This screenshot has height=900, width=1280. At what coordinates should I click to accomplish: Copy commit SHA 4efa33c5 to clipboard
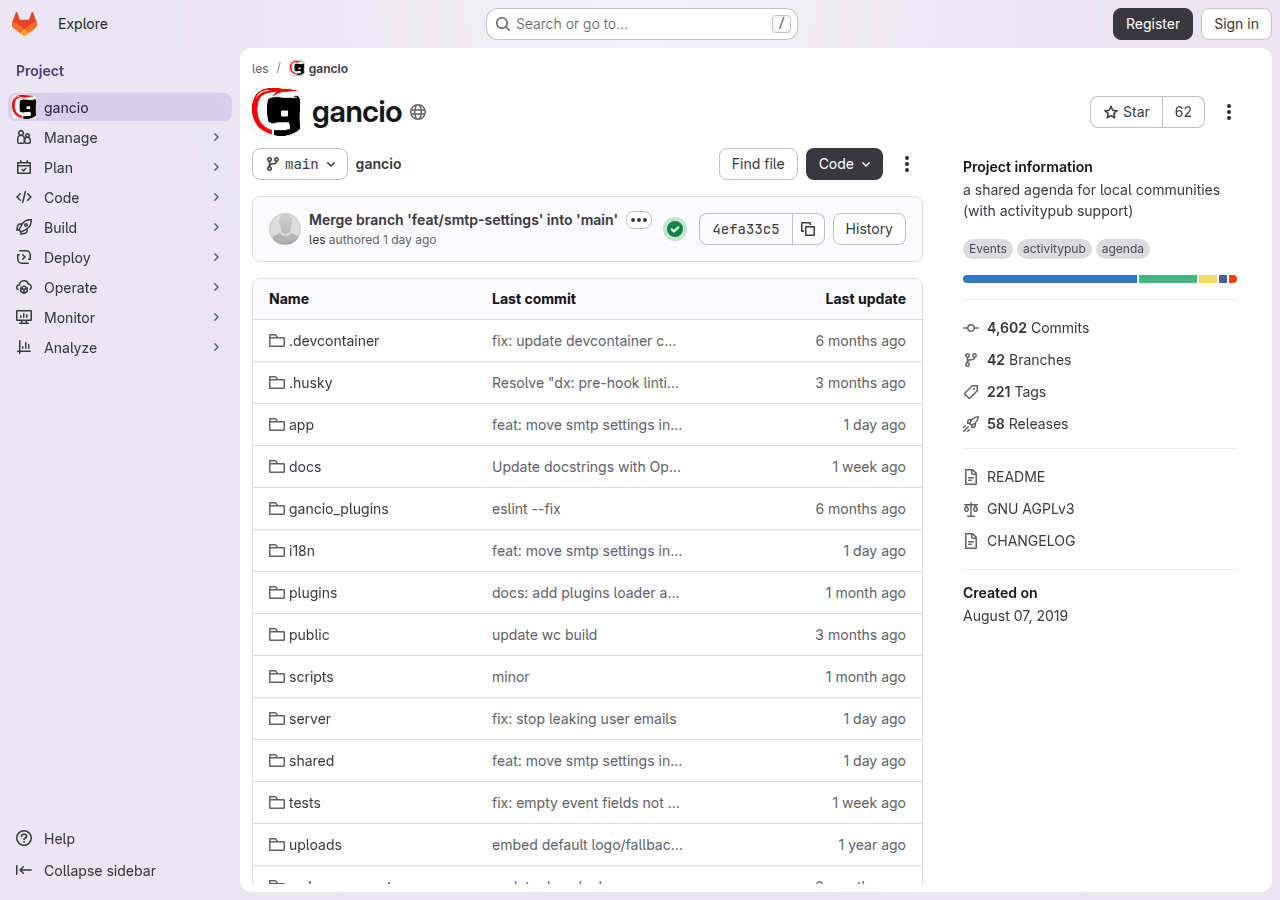tap(808, 229)
